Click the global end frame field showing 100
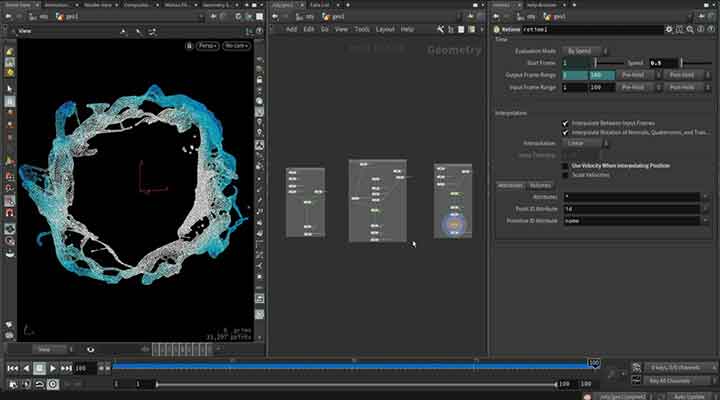Image resolution: width=720 pixels, height=400 pixels. (585, 384)
